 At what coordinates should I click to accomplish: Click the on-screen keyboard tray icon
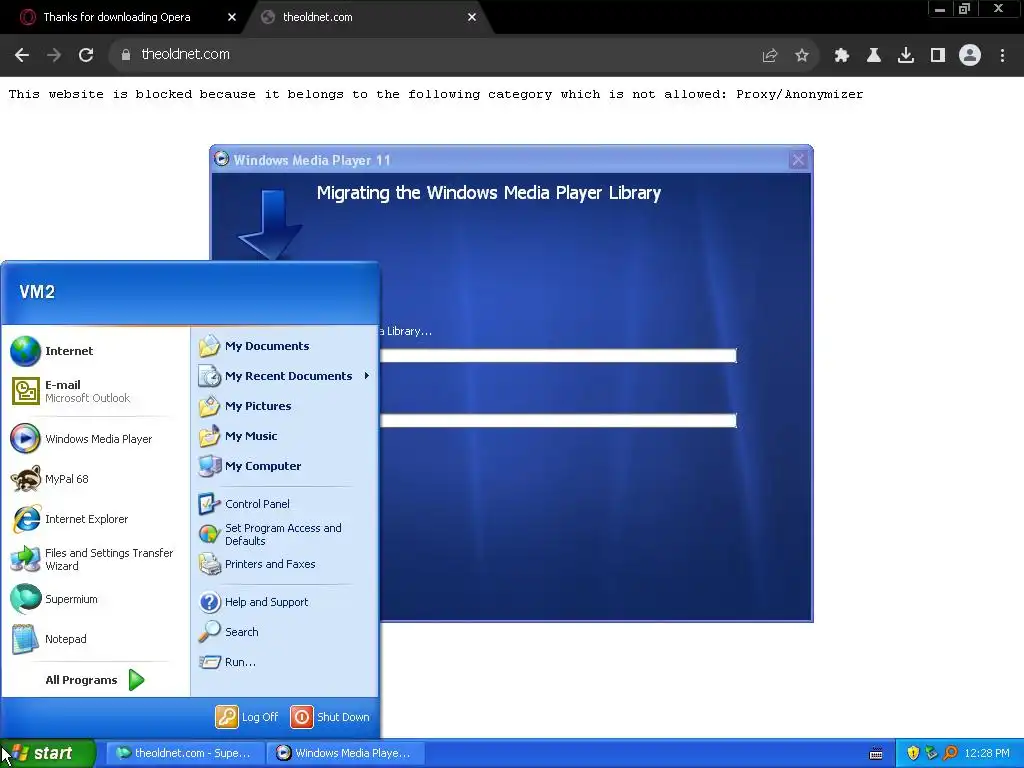(x=876, y=754)
